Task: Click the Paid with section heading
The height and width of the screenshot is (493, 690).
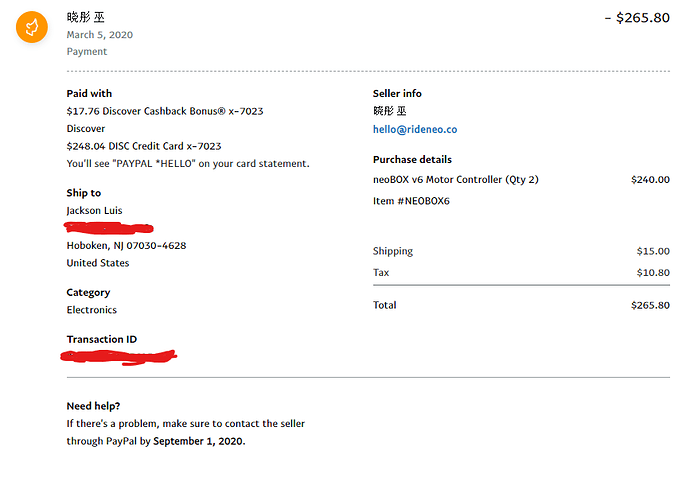Action: click(x=89, y=93)
